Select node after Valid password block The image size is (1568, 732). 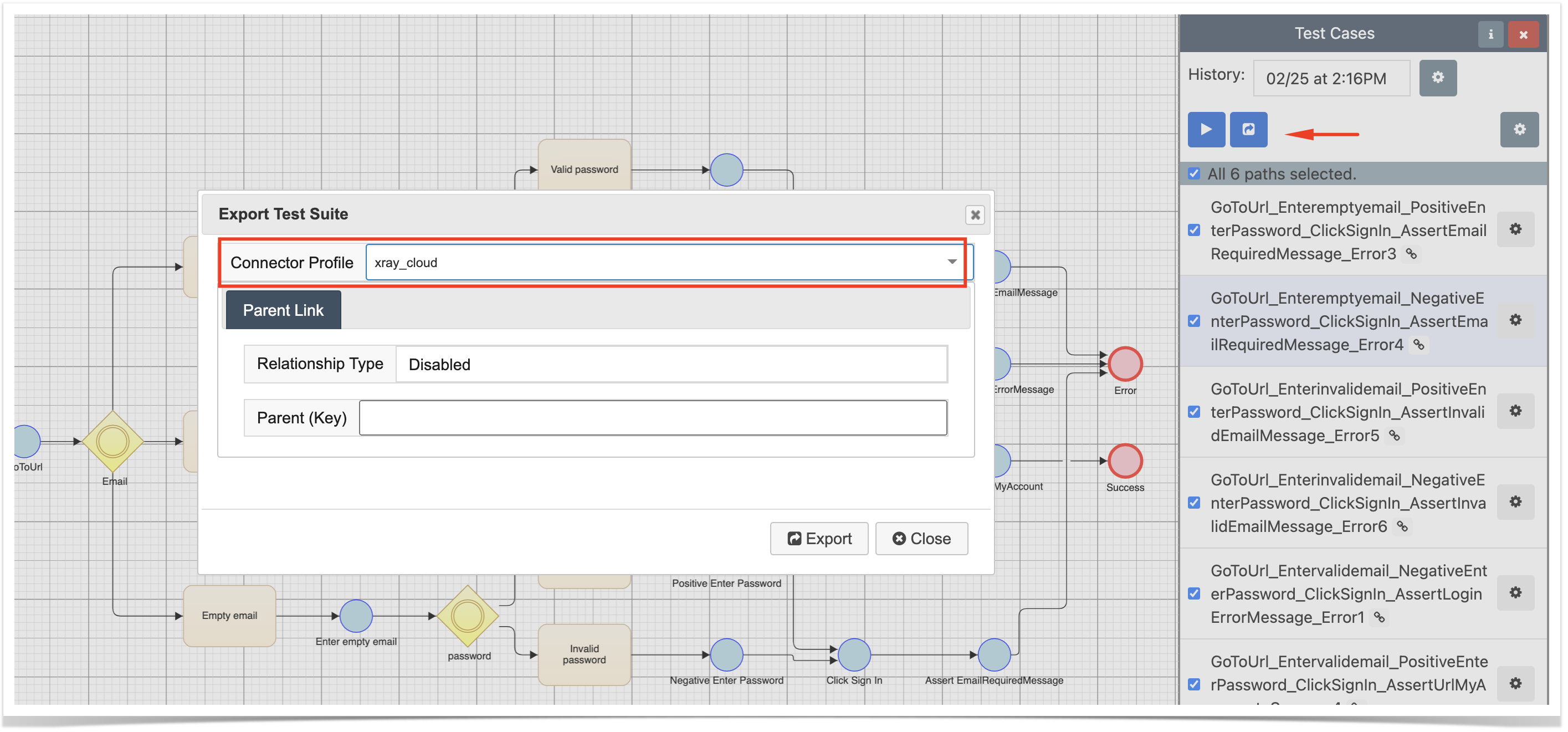[727, 170]
